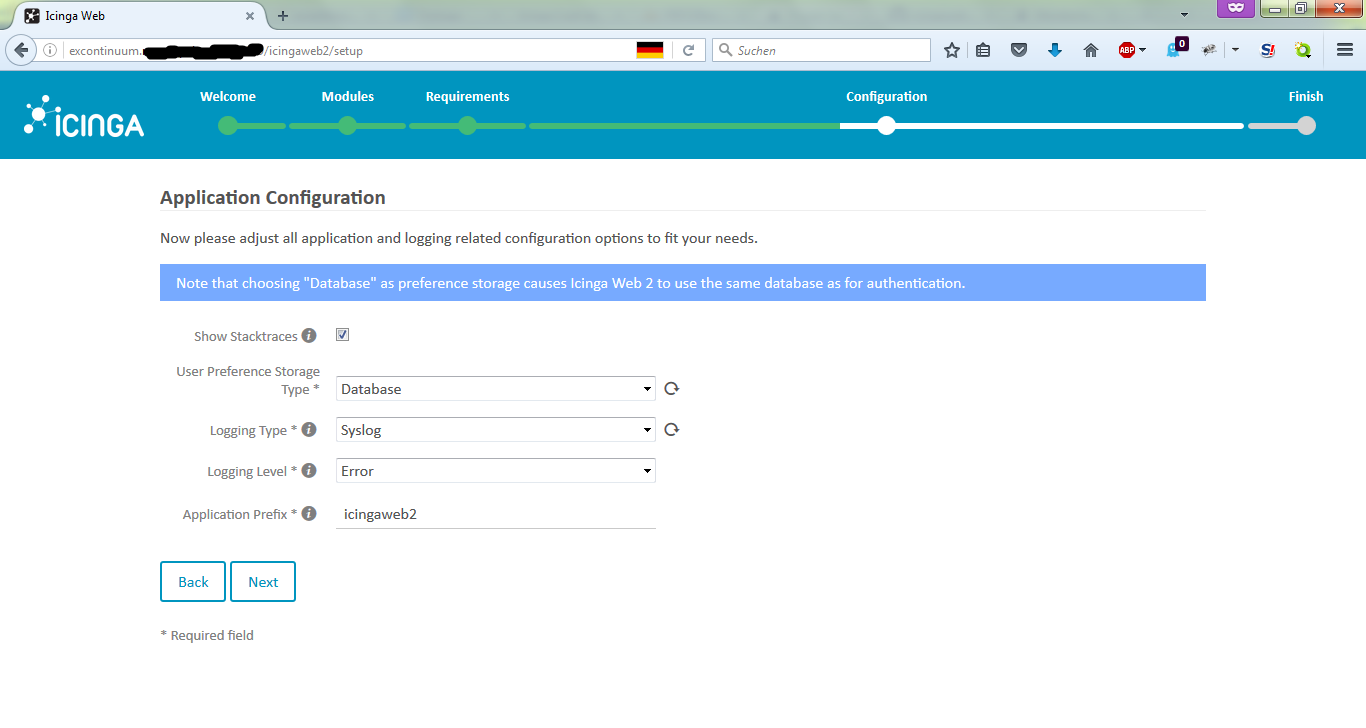Click the "Show Stacktraces" label

tap(246, 336)
